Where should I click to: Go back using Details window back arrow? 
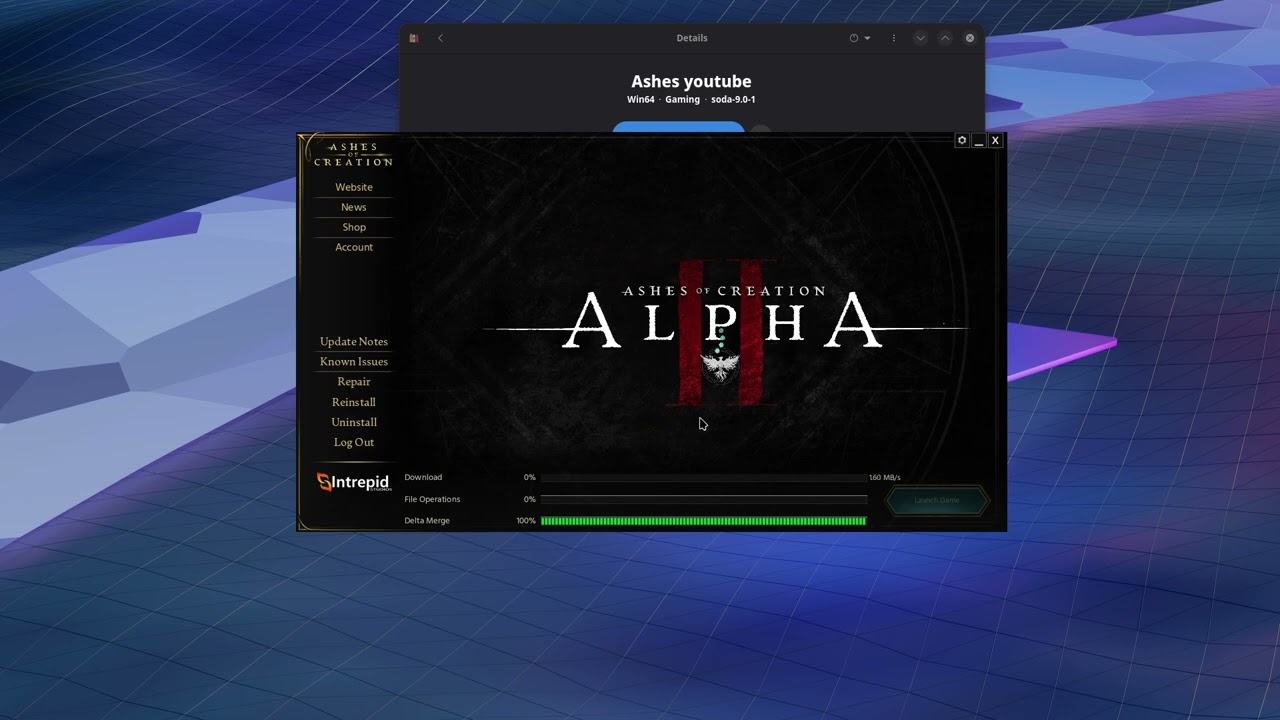[440, 38]
